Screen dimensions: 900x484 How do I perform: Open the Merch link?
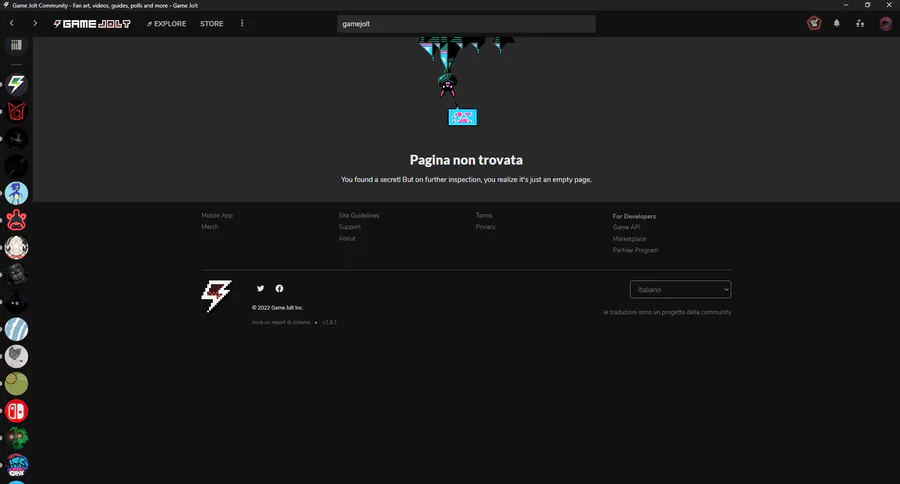(x=210, y=227)
